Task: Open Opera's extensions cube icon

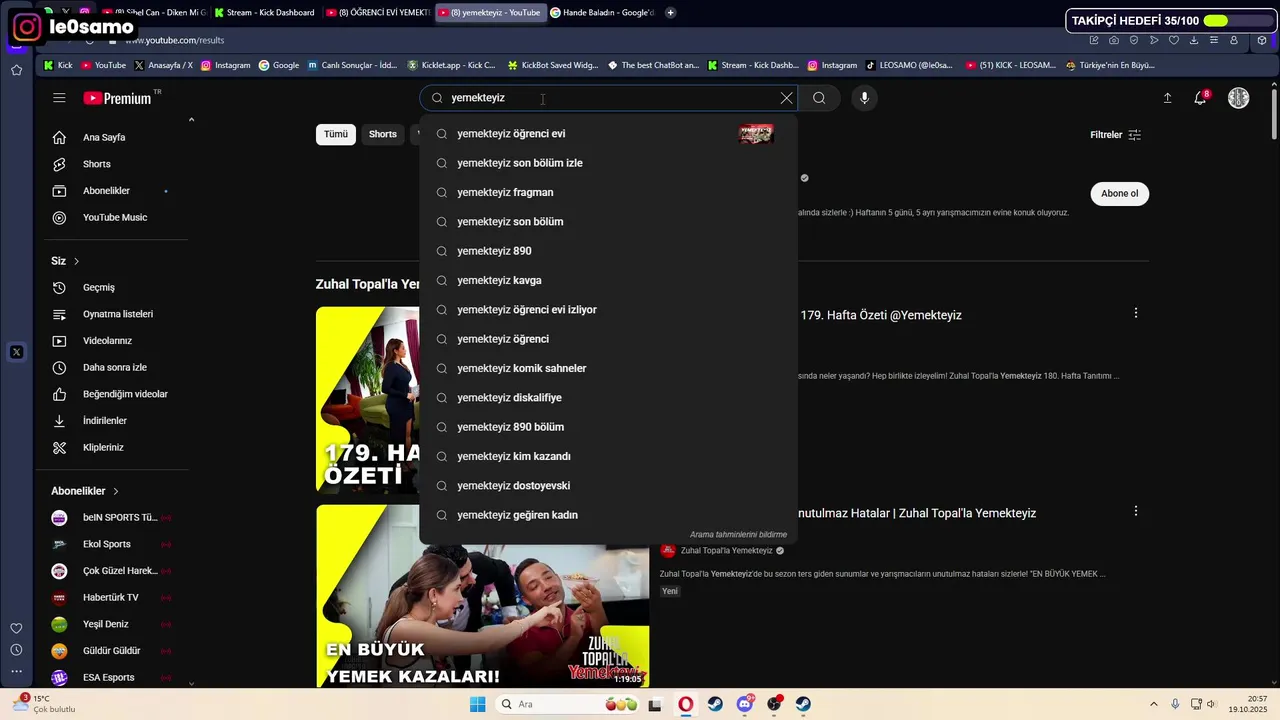Action: coord(1262,40)
